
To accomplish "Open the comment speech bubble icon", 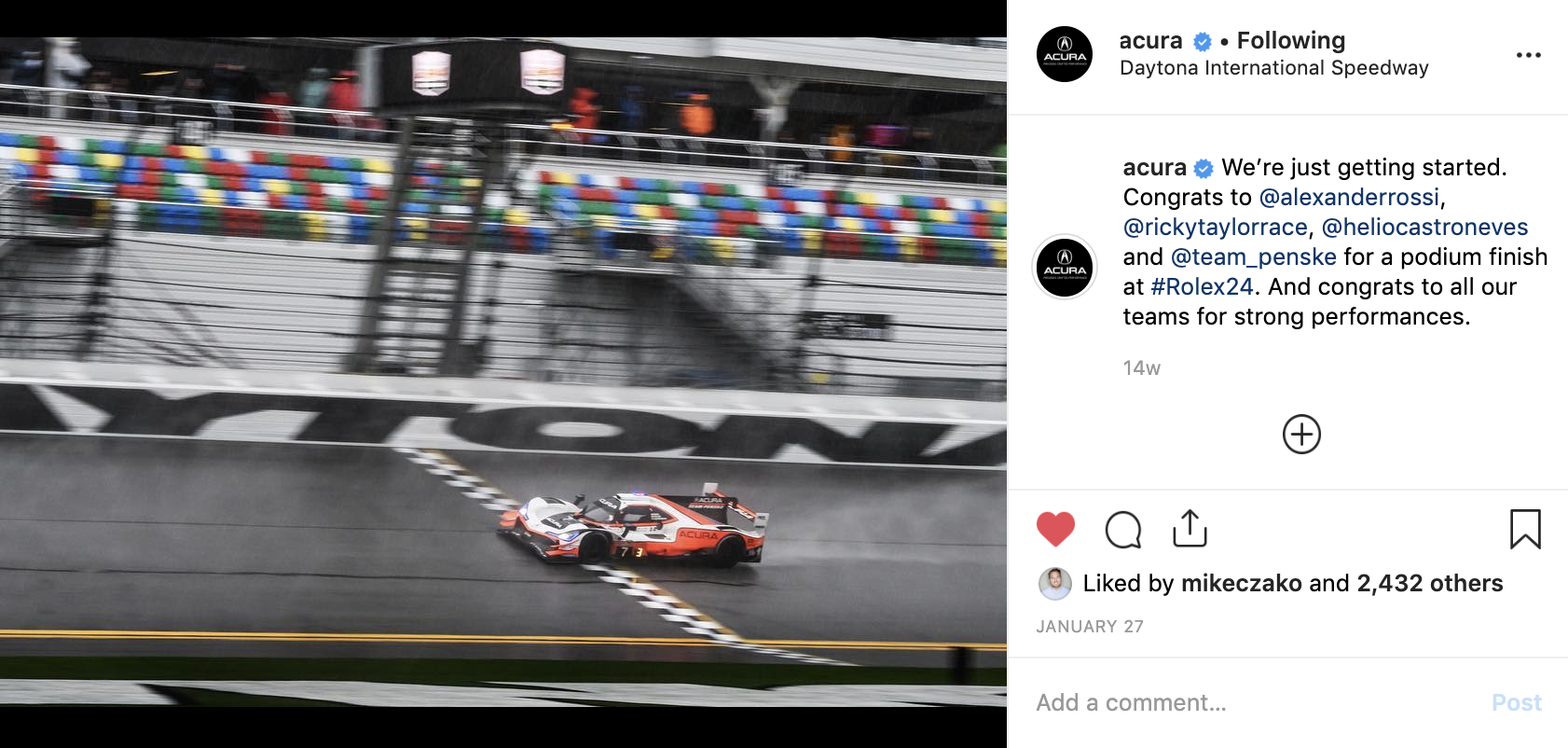I will pyautogui.click(x=1123, y=529).
